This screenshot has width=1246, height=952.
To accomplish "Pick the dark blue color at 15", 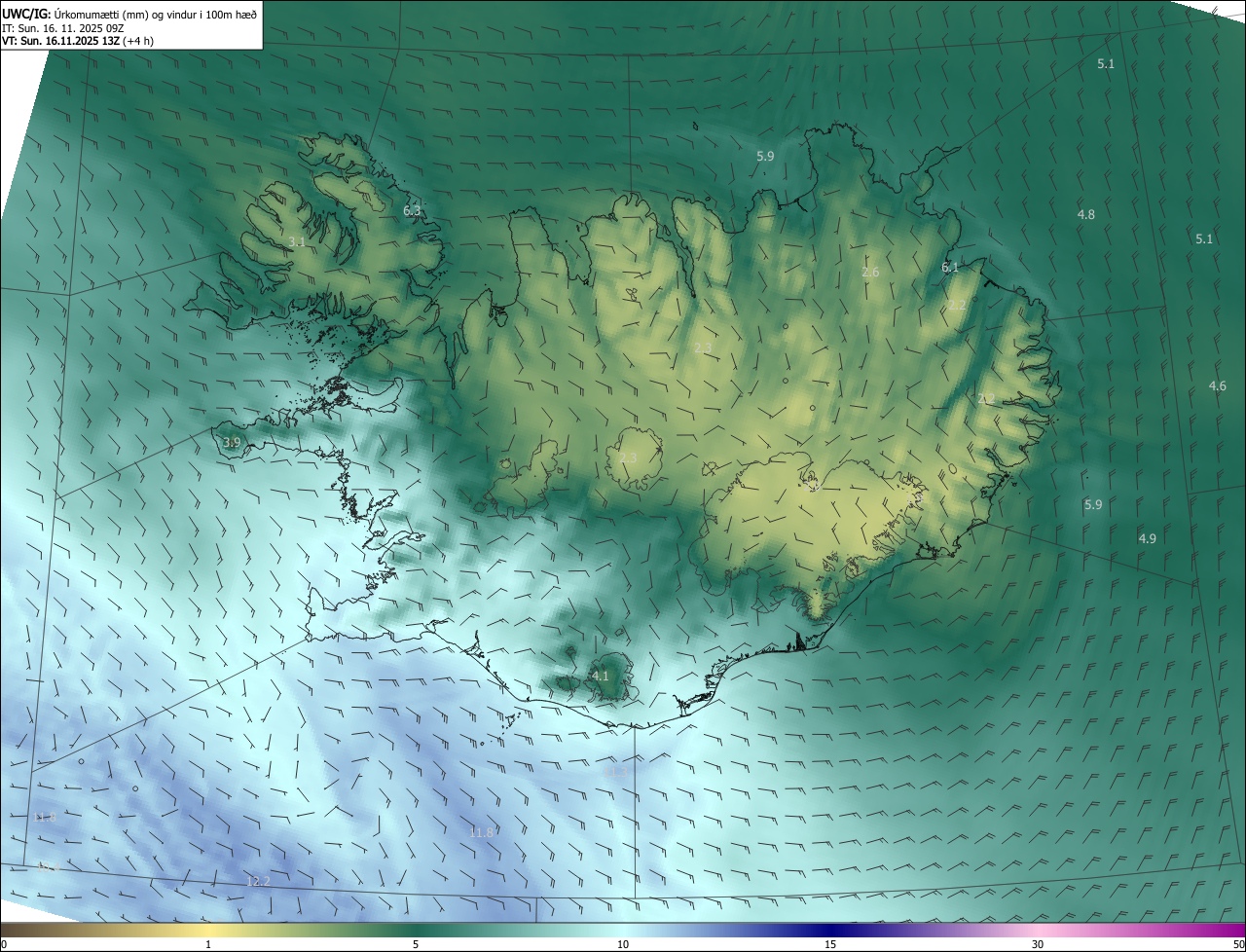I will pyautogui.click(x=830, y=931).
